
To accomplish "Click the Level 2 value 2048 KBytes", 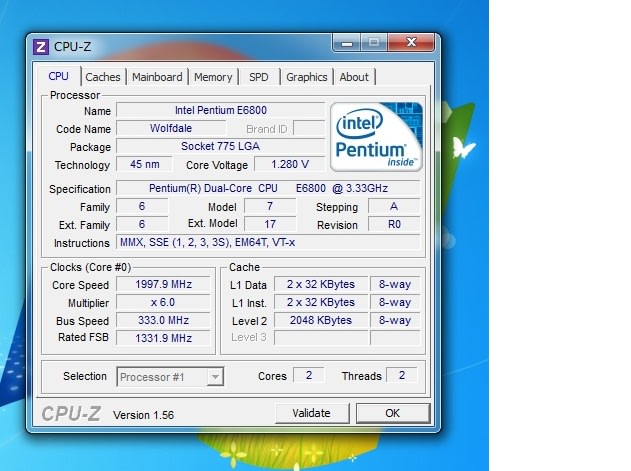I will (x=321, y=320).
